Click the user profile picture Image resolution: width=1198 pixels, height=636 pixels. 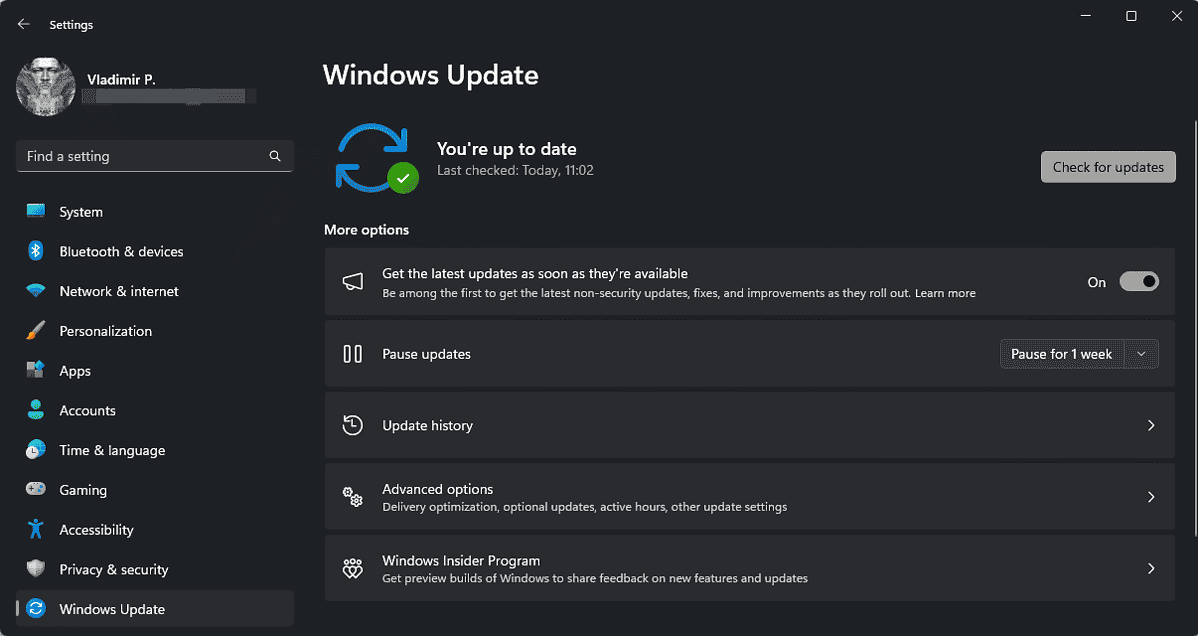click(46, 86)
